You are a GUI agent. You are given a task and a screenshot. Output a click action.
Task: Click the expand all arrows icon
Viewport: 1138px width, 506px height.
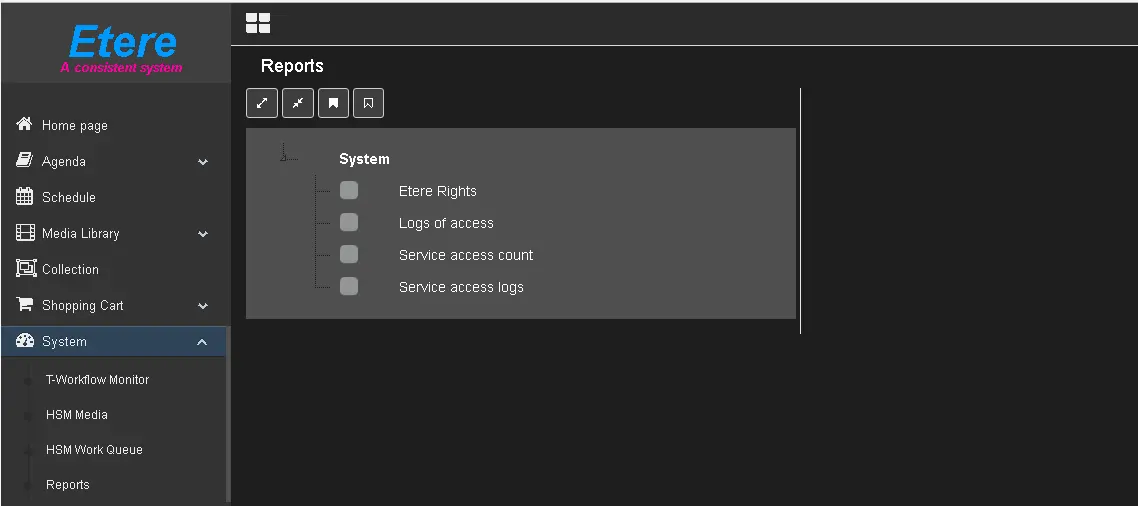pos(262,103)
